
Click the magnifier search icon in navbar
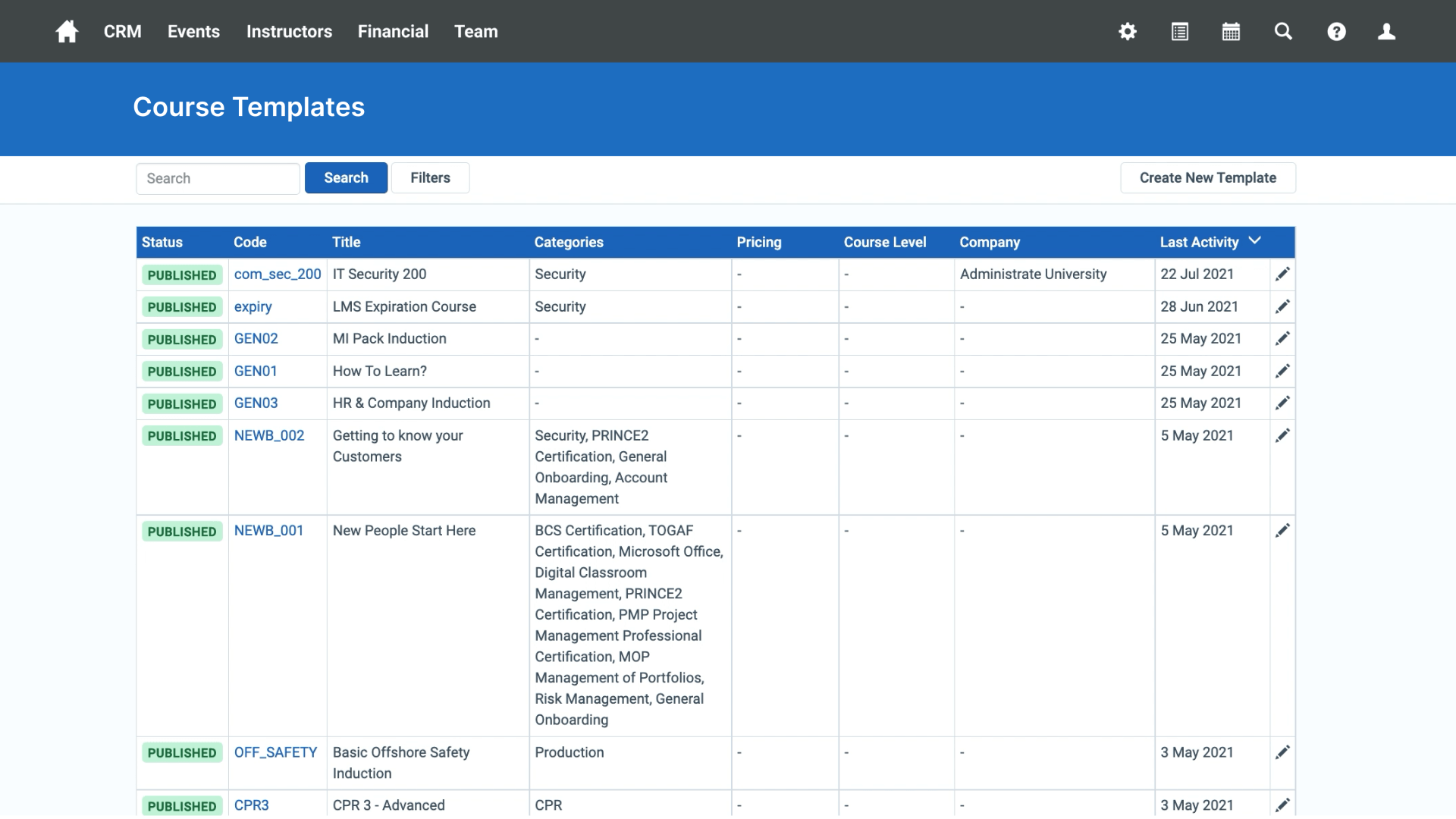pos(1283,31)
